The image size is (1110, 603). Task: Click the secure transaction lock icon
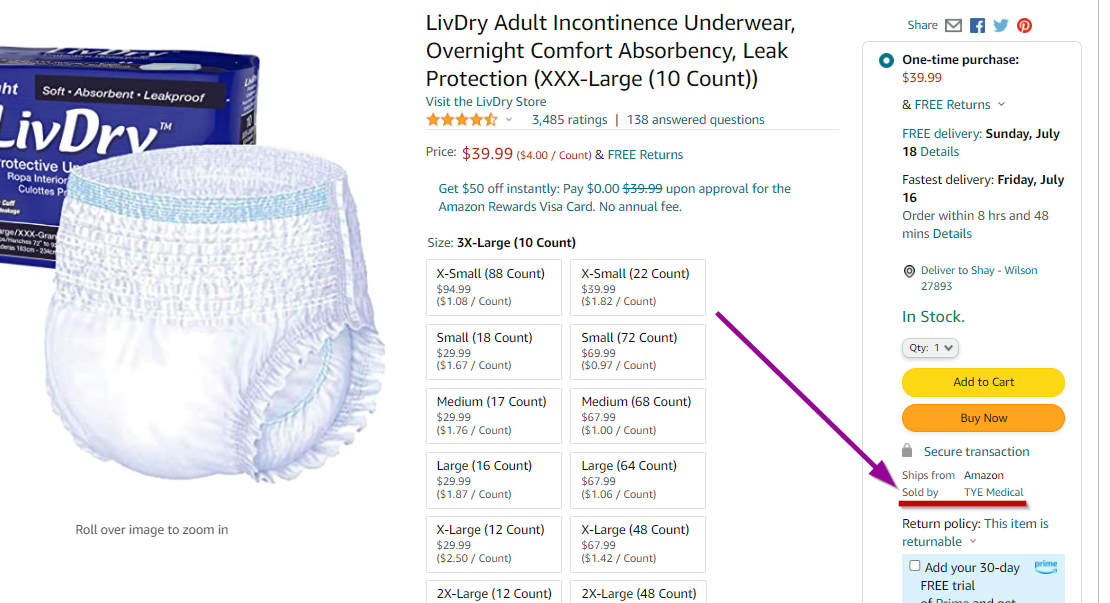(x=907, y=451)
